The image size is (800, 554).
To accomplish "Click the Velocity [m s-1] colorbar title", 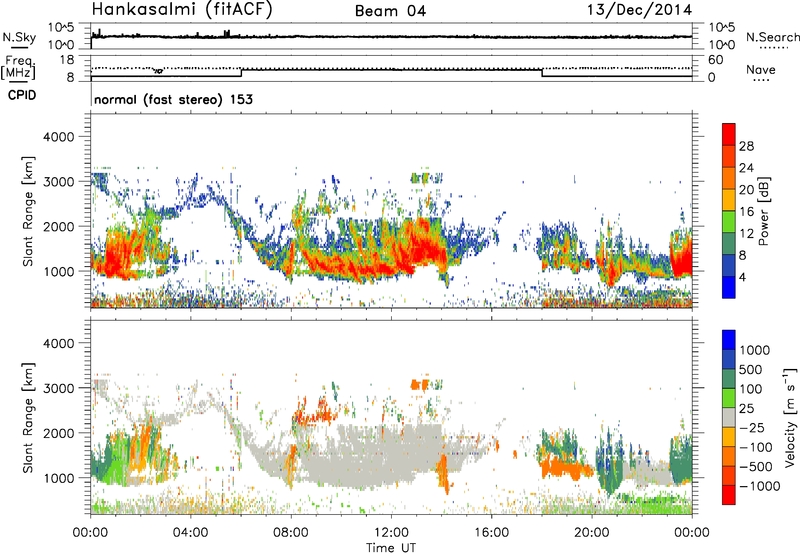I will pyautogui.click(x=790, y=417).
